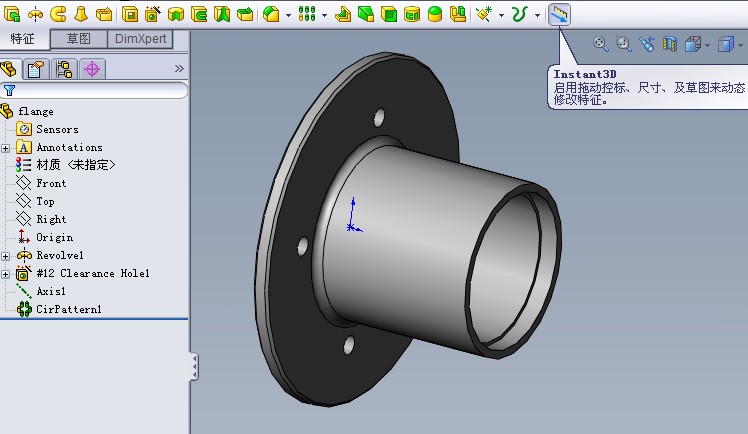This screenshot has height=434, width=748.
Task: Select the Draft tool
Action: pyautogui.click(x=366, y=14)
